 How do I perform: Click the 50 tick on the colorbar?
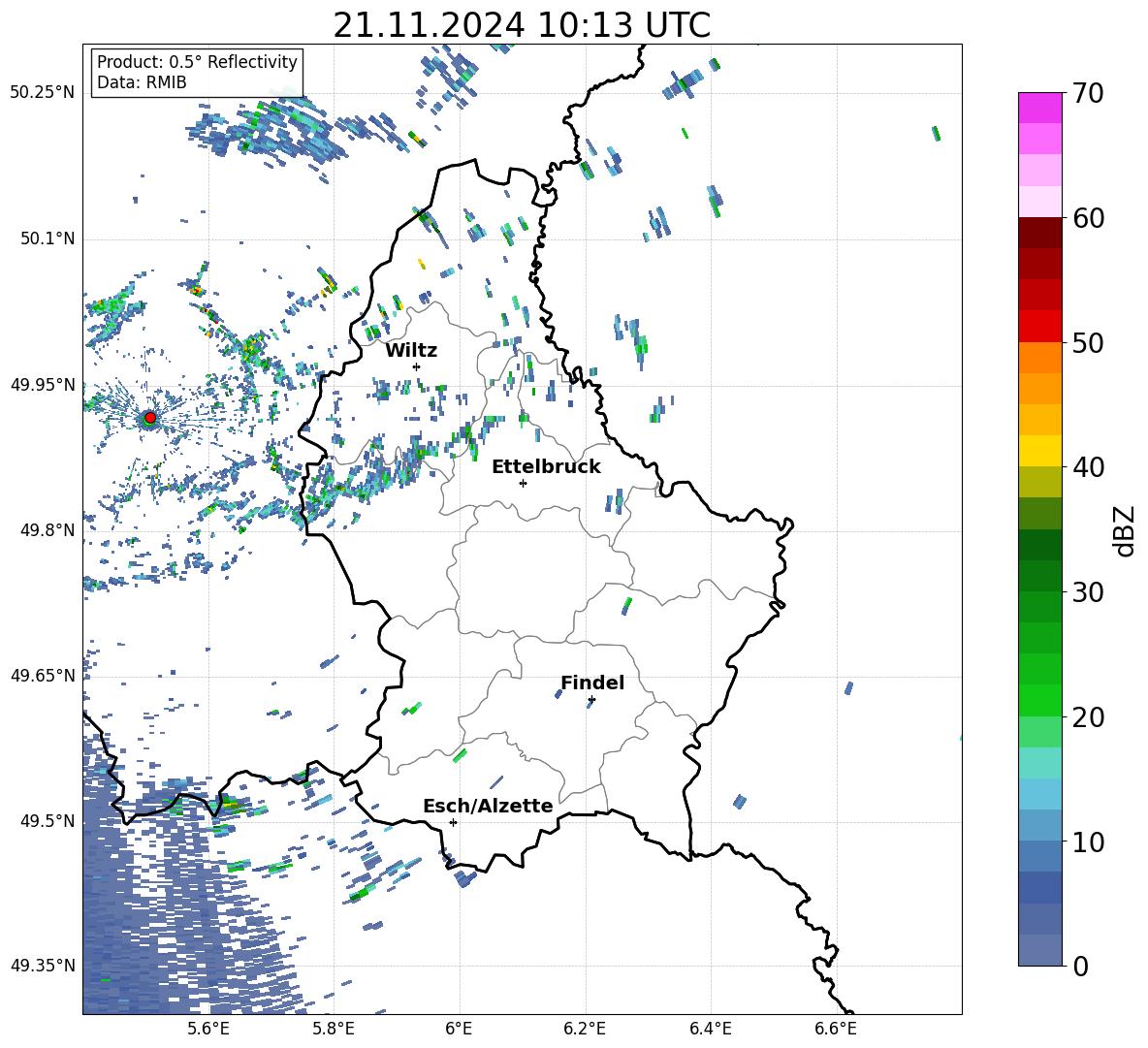1088,342
